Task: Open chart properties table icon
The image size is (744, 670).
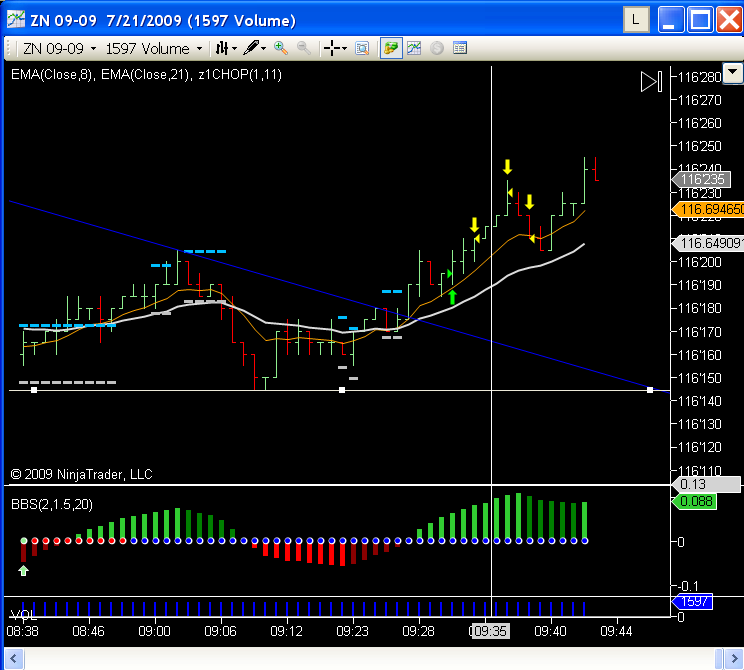Action: tap(460, 48)
